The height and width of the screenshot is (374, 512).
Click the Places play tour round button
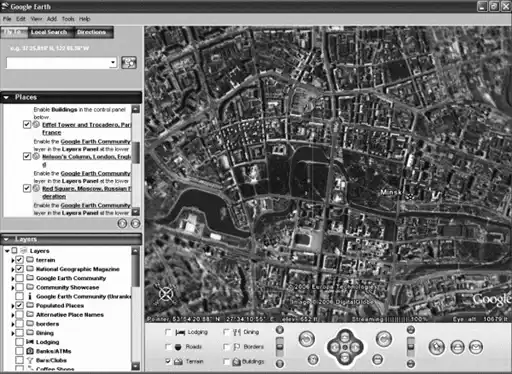[x=122, y=223]
